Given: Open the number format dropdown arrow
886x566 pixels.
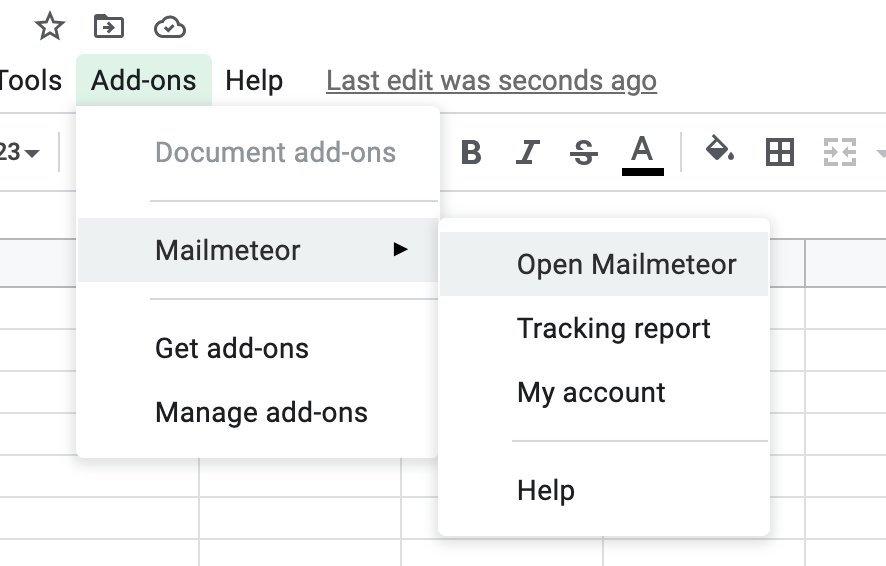Looking at the screenshot, I should point(32,153).
